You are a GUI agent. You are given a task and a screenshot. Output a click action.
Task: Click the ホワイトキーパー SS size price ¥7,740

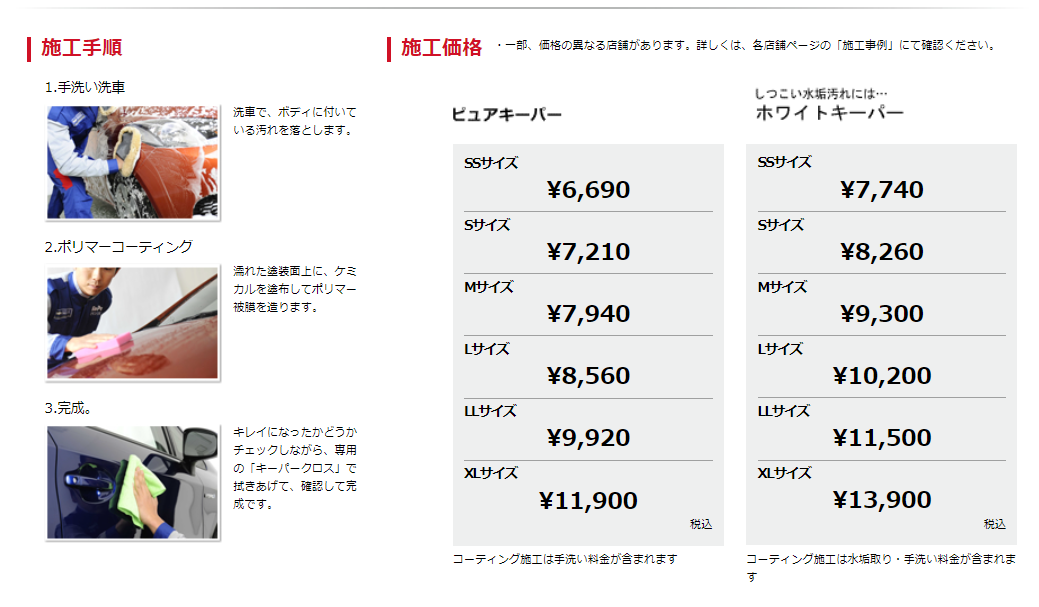(881, 190)
